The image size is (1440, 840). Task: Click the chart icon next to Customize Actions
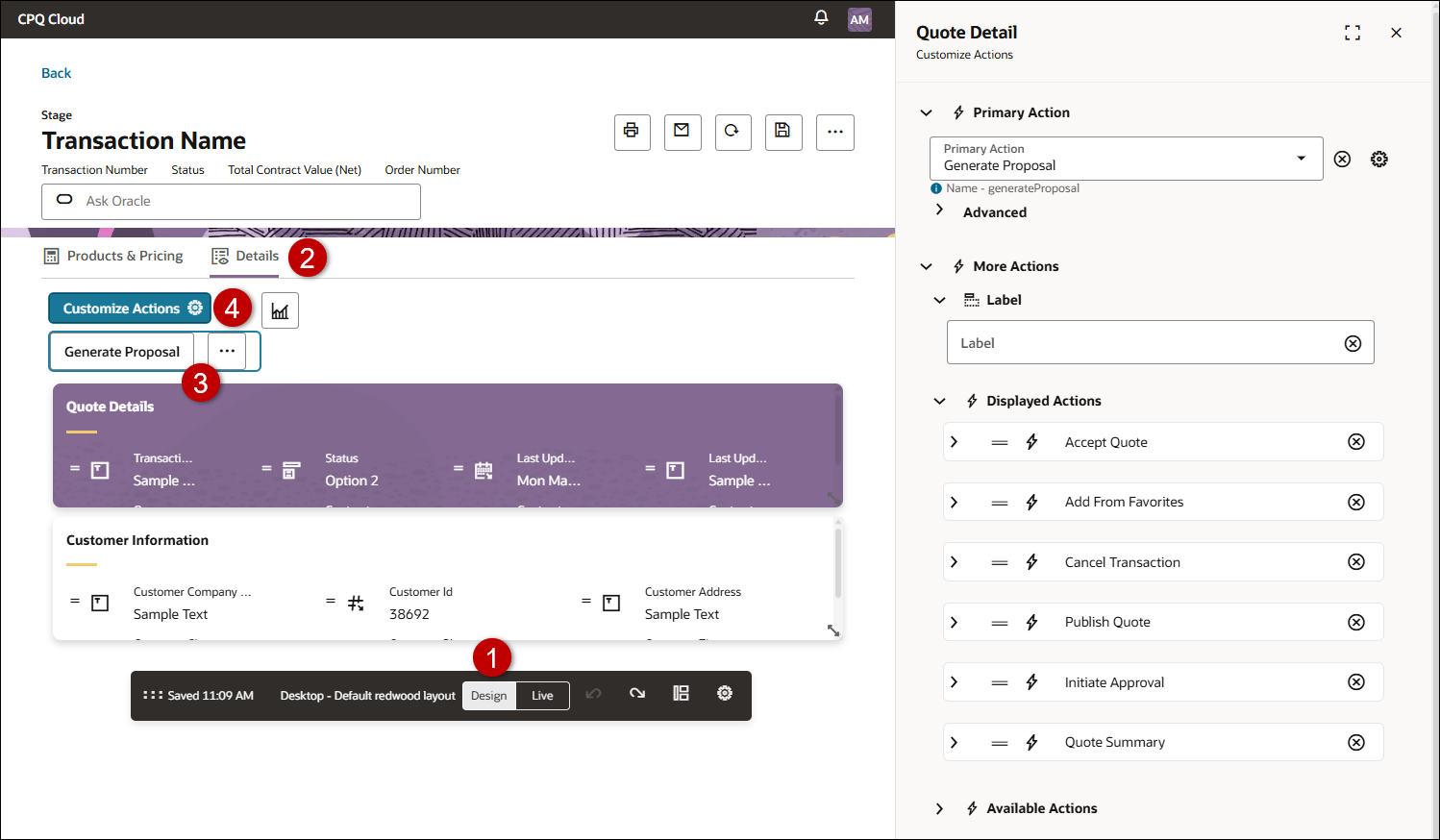(x=280, y=310)
